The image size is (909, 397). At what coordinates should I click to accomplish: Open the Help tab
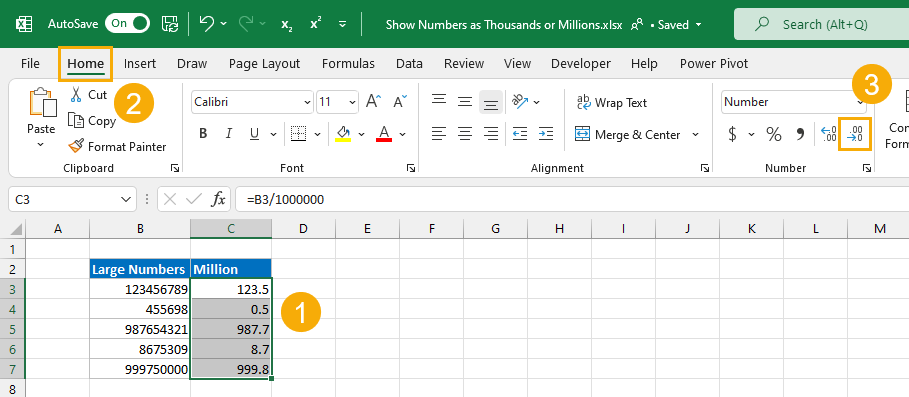[644, 64]
